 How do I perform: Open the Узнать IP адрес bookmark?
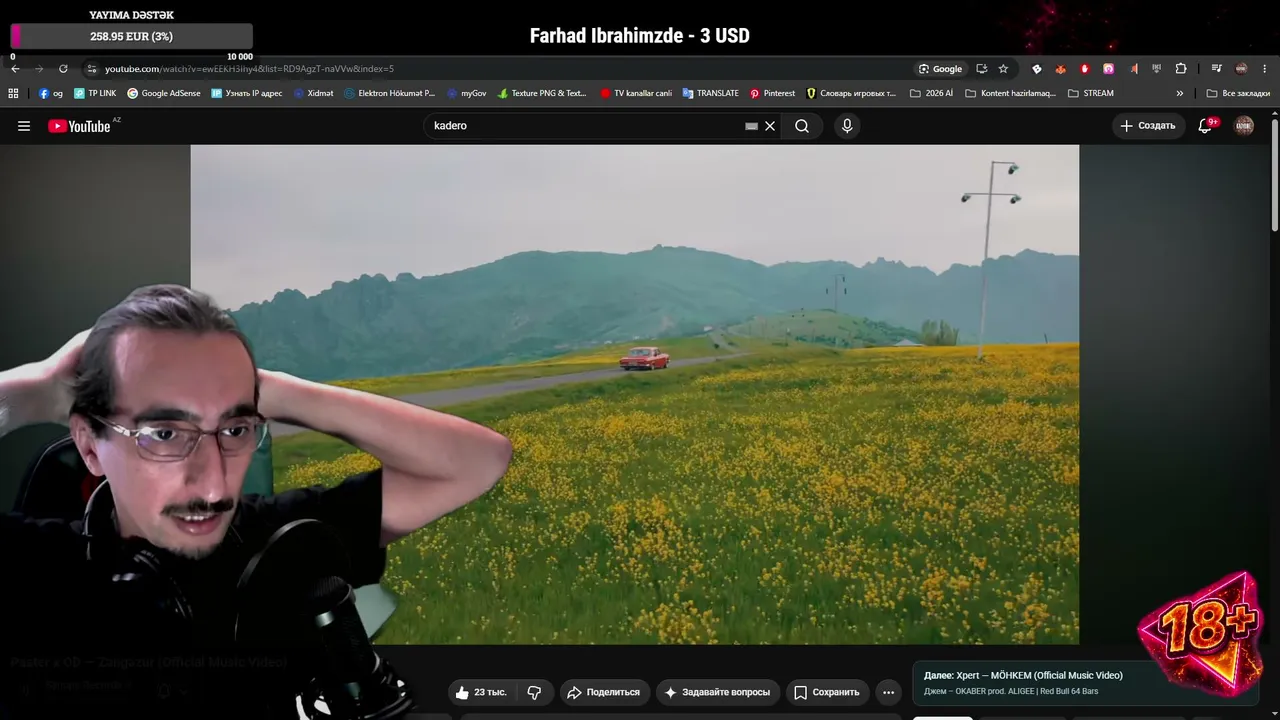(x=247, y=93)
